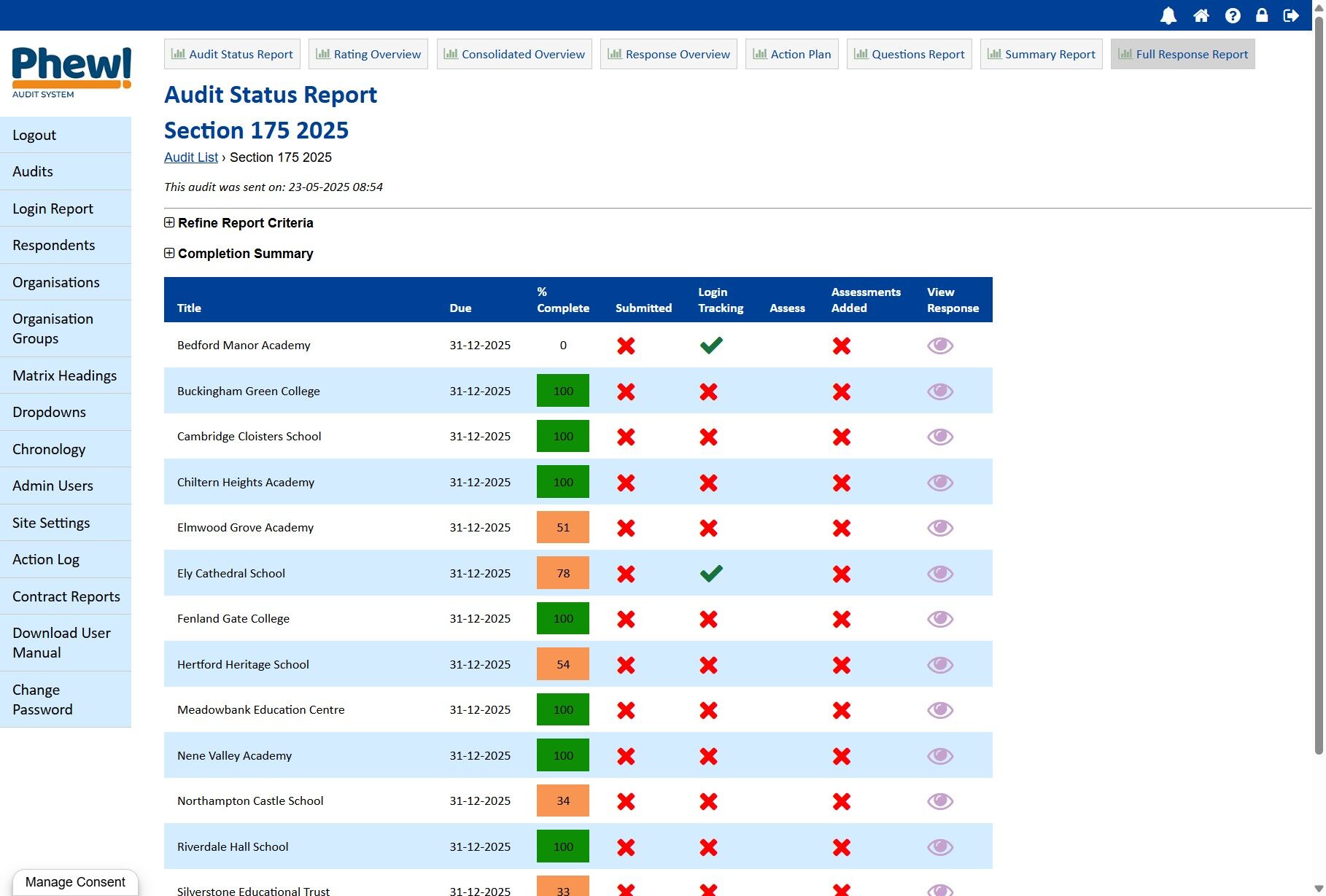View response for Bedford Manor Academy
1326x896 pixels.
coord(939,346)
